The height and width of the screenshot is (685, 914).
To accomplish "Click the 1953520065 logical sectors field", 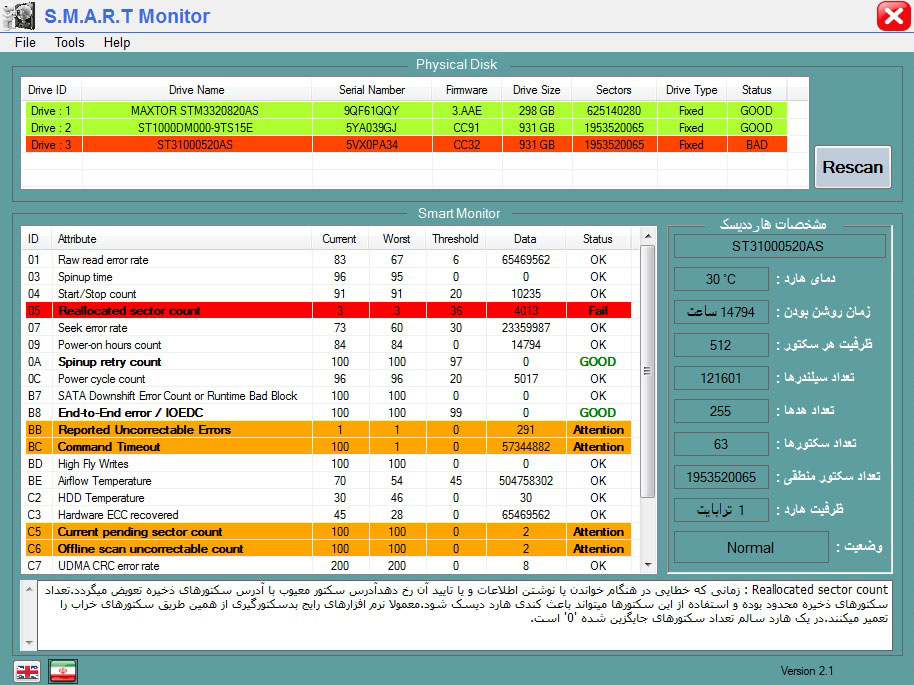I will [721, 477].
